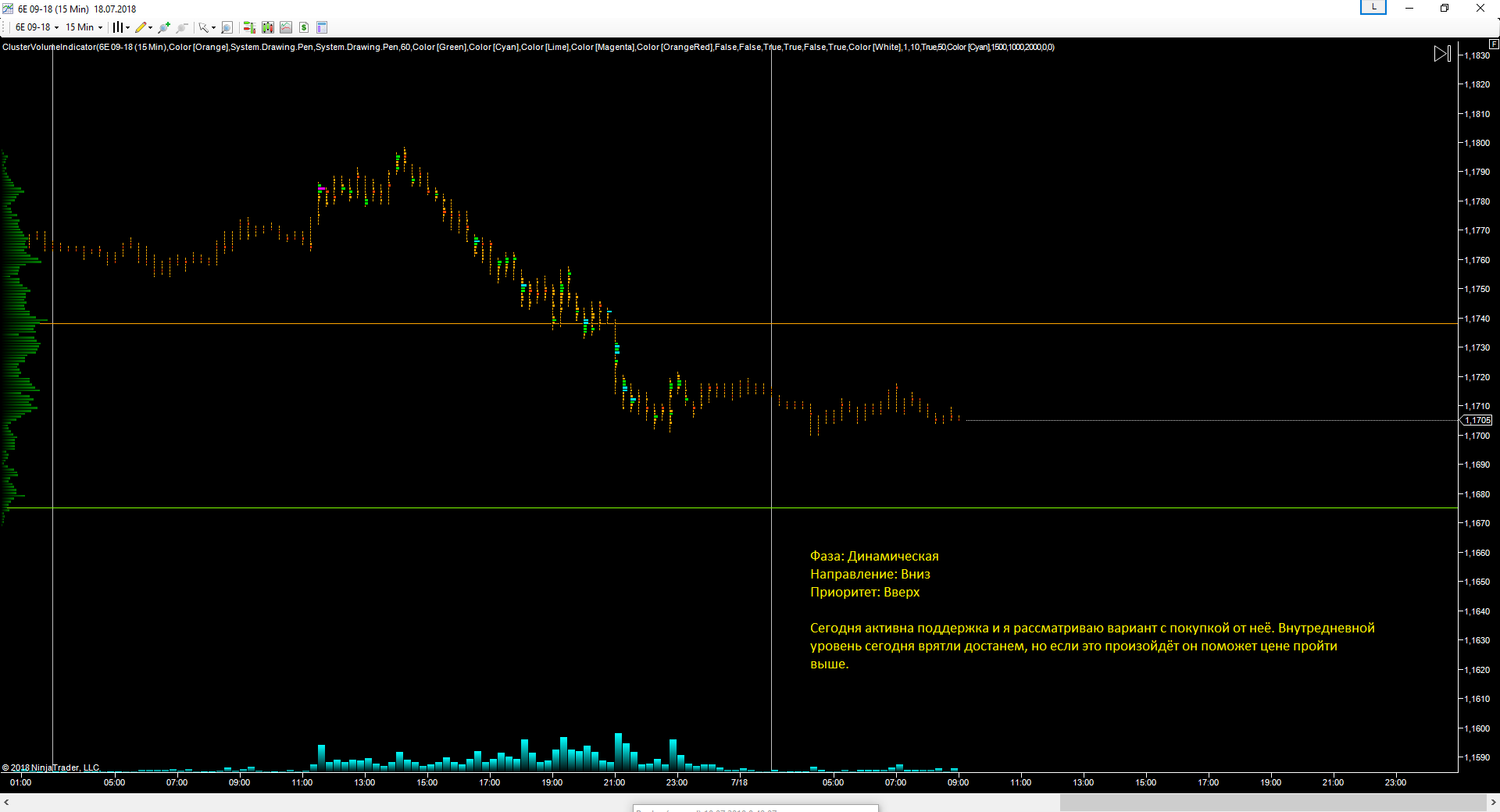
Task: Close the chart window
Action: [x=1480, y=8]
